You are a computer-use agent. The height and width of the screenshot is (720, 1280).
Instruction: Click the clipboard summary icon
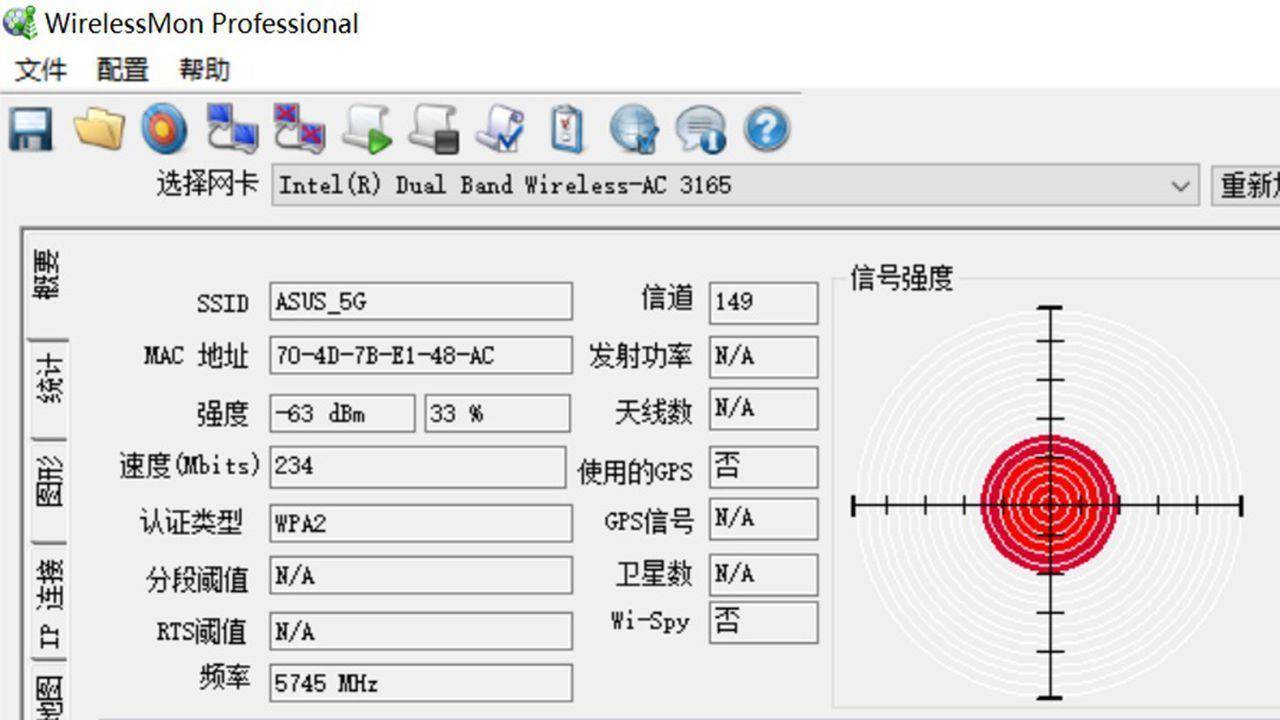[x=567, y=130]
